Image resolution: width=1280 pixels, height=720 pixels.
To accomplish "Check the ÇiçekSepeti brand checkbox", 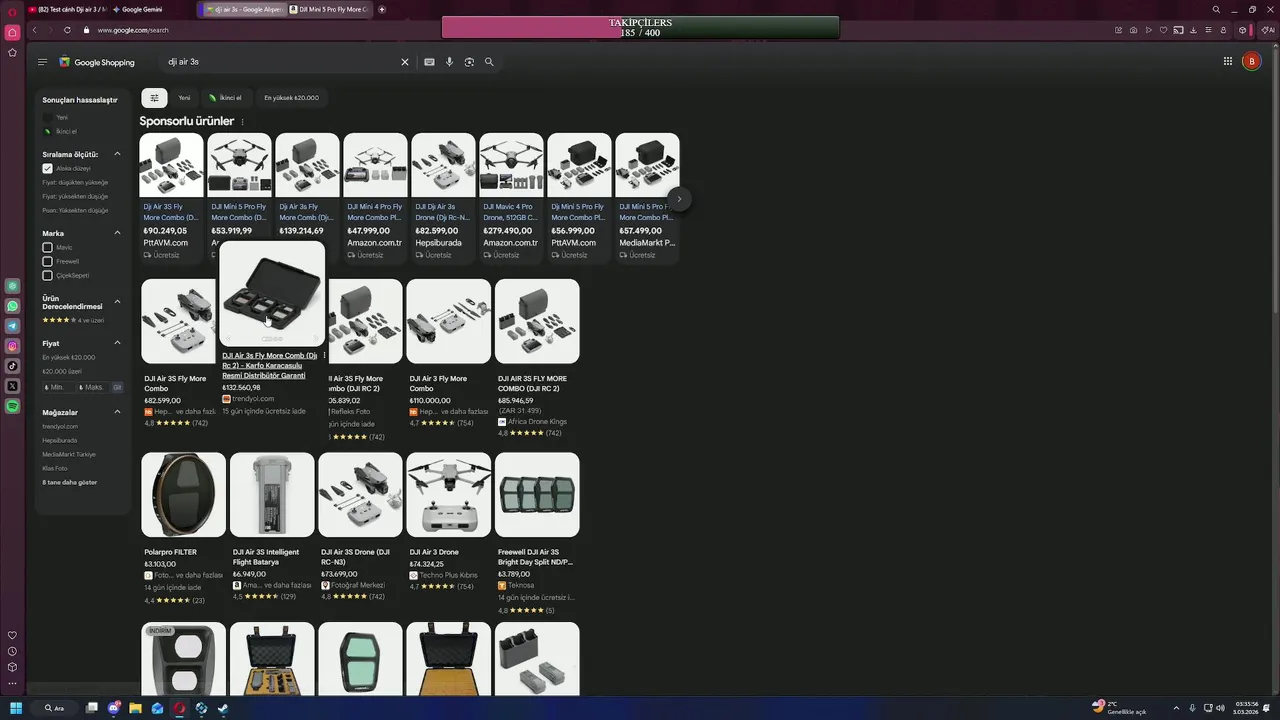I will (47, 275).
